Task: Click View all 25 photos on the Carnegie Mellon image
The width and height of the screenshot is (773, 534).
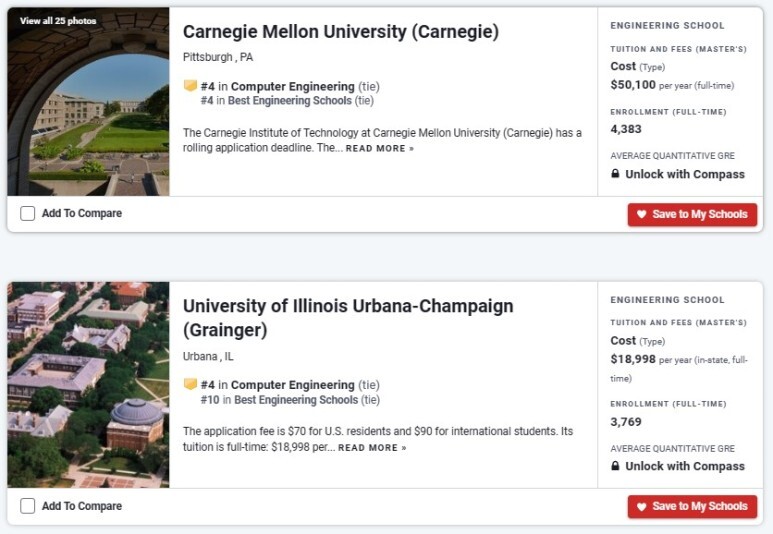Action: click(x=58, y=21)
